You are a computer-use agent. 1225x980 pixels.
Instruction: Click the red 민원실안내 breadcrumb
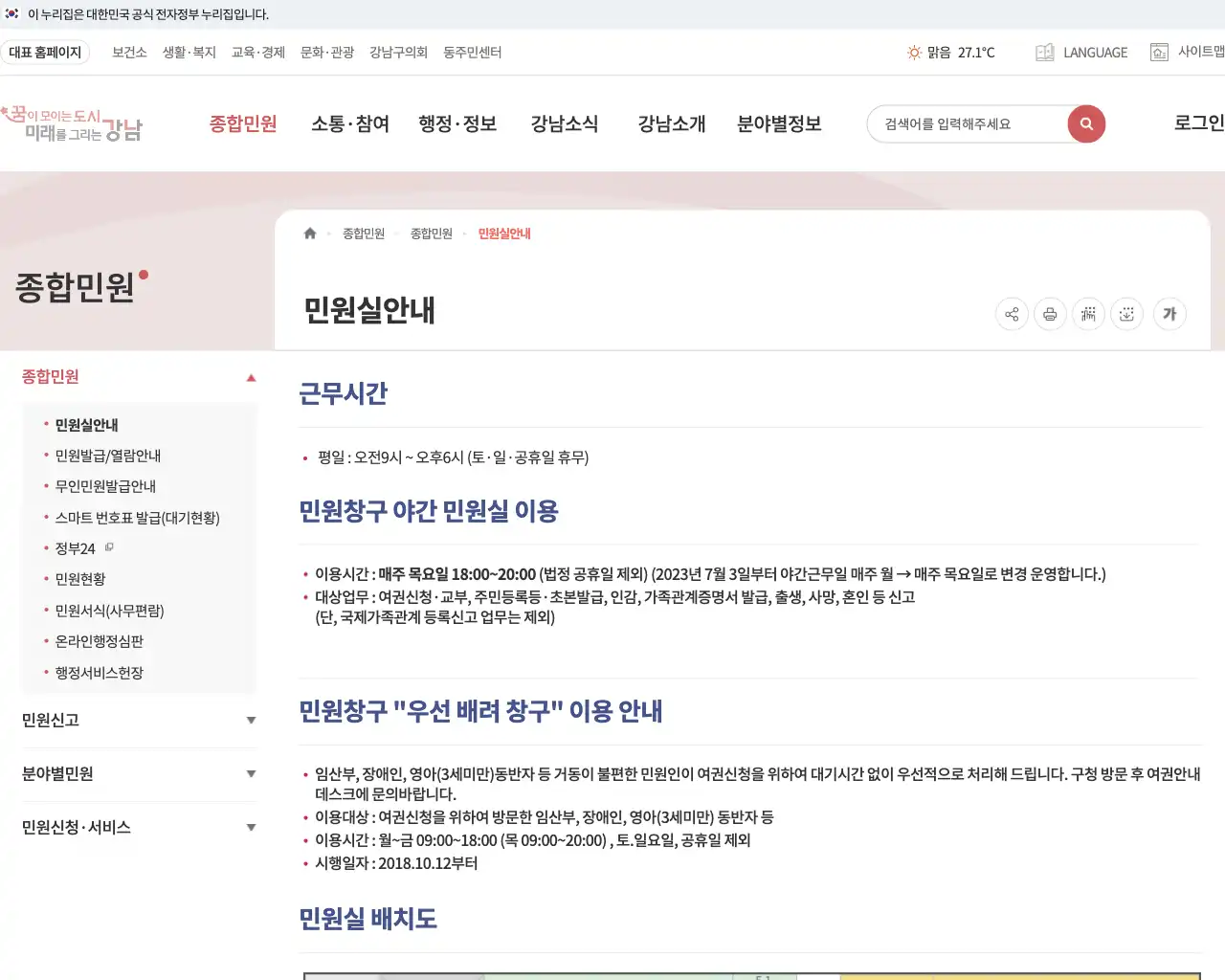tap(504, 234)
